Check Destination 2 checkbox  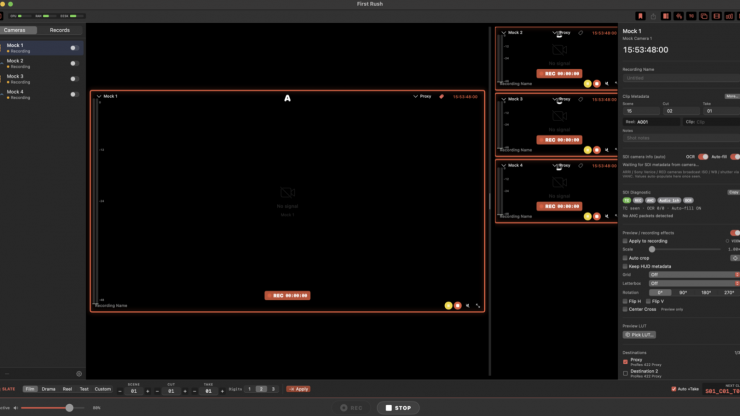(x=625, y=374)
